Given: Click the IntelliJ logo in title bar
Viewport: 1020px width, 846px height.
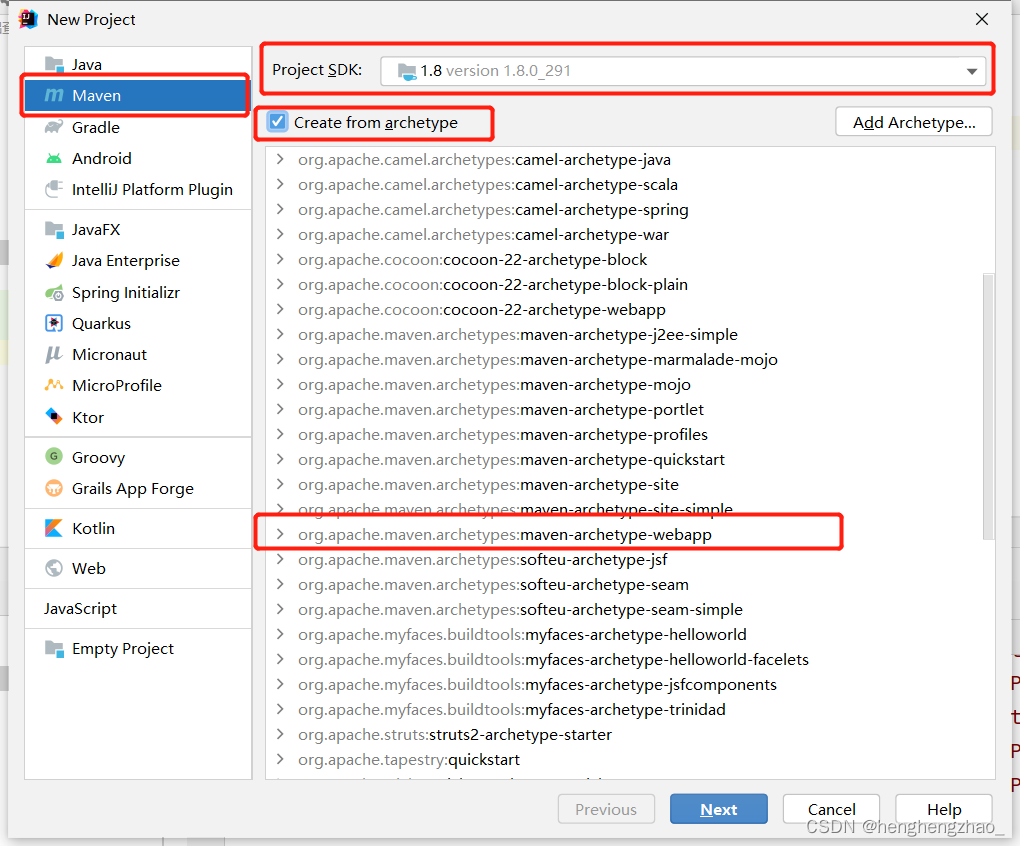Looking at the screenshot, I should [x=28, y=20].
